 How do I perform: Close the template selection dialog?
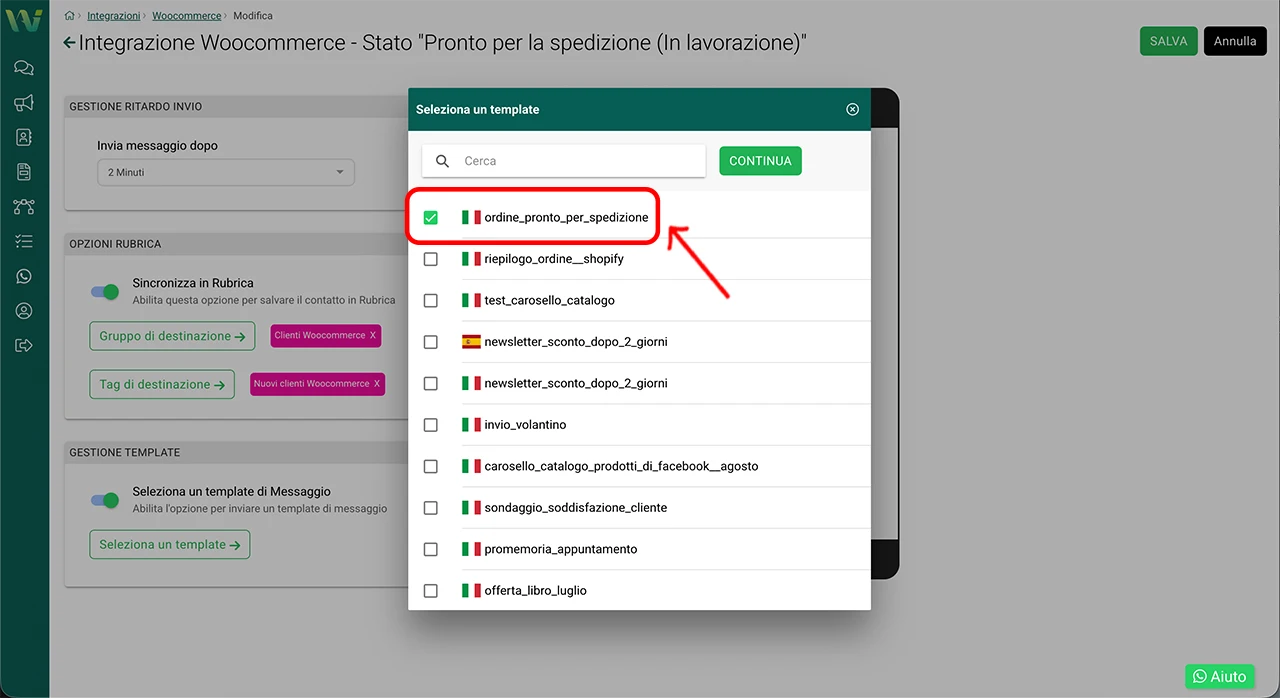point(852,109)
